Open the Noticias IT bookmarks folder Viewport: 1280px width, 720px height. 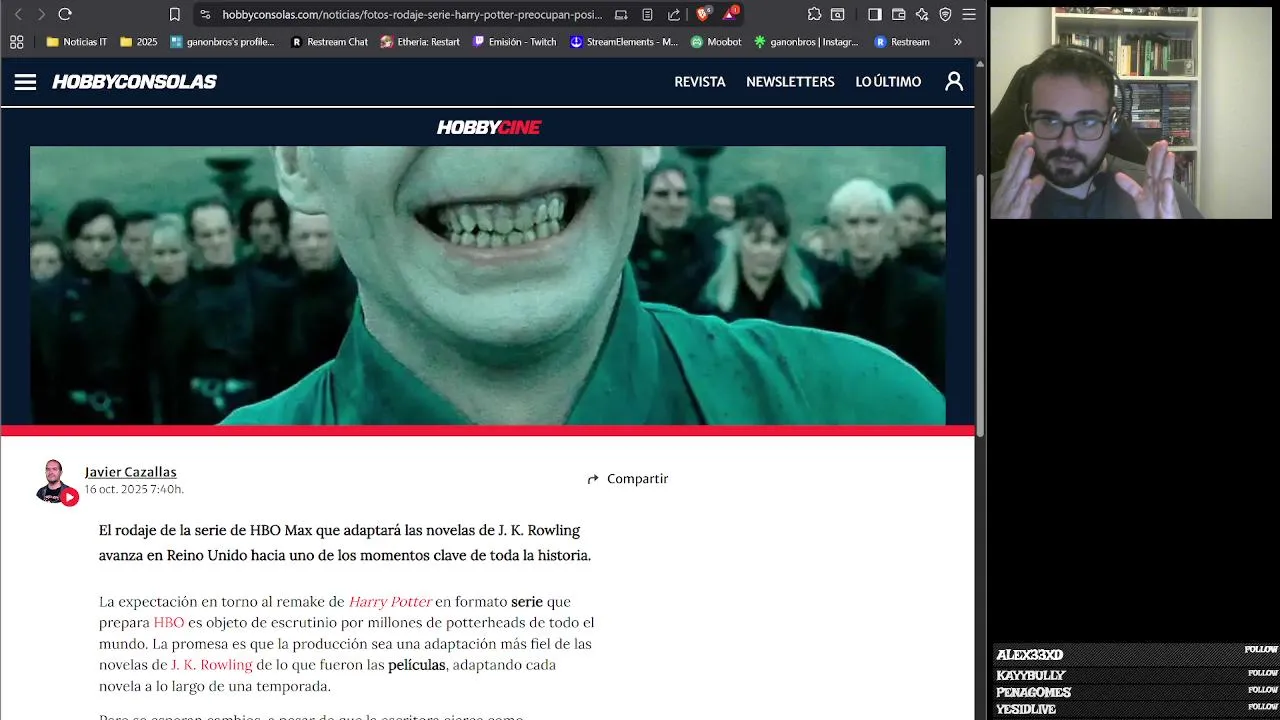77,42
